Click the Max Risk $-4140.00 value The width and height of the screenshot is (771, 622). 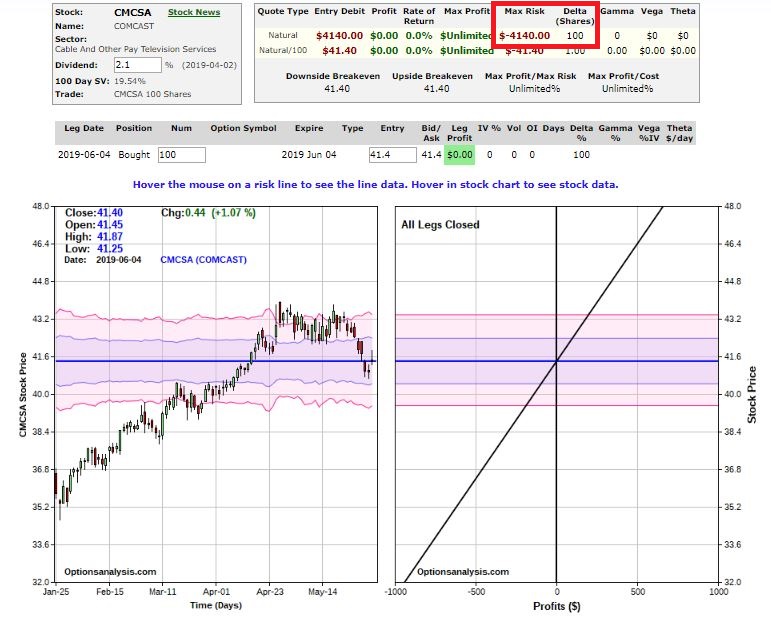(x=525, y=35)
